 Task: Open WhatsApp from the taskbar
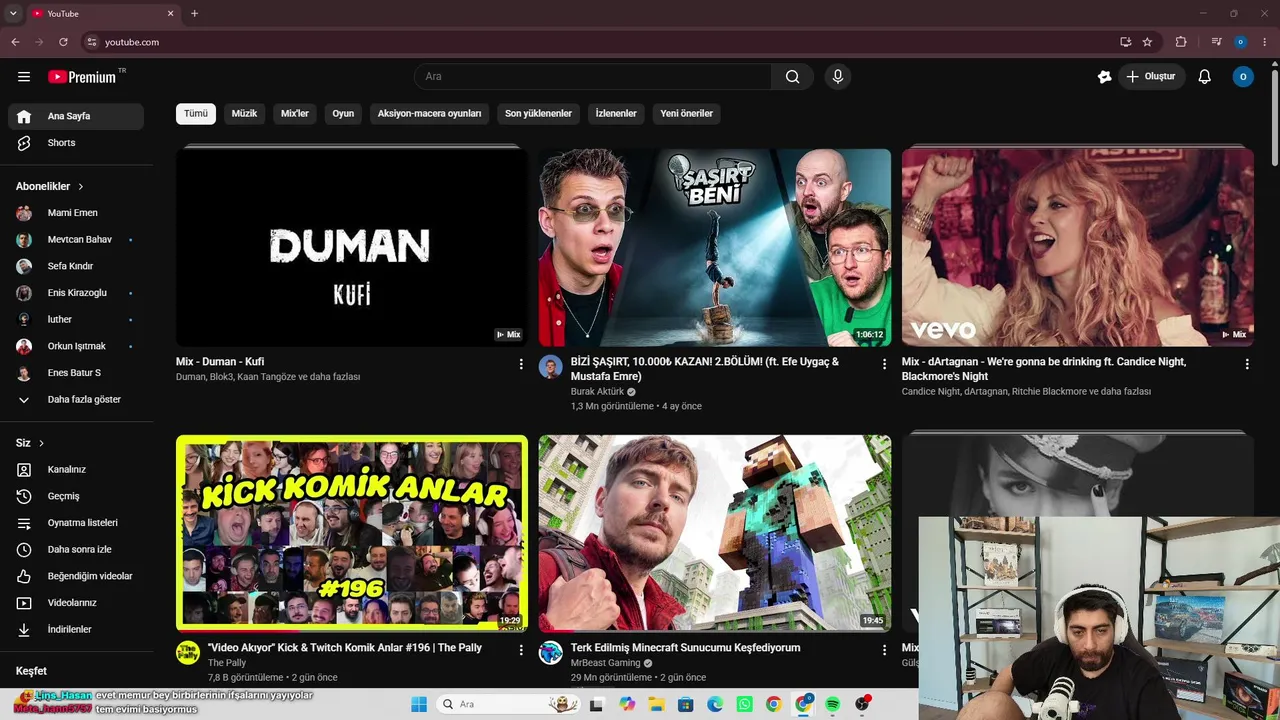744,705
